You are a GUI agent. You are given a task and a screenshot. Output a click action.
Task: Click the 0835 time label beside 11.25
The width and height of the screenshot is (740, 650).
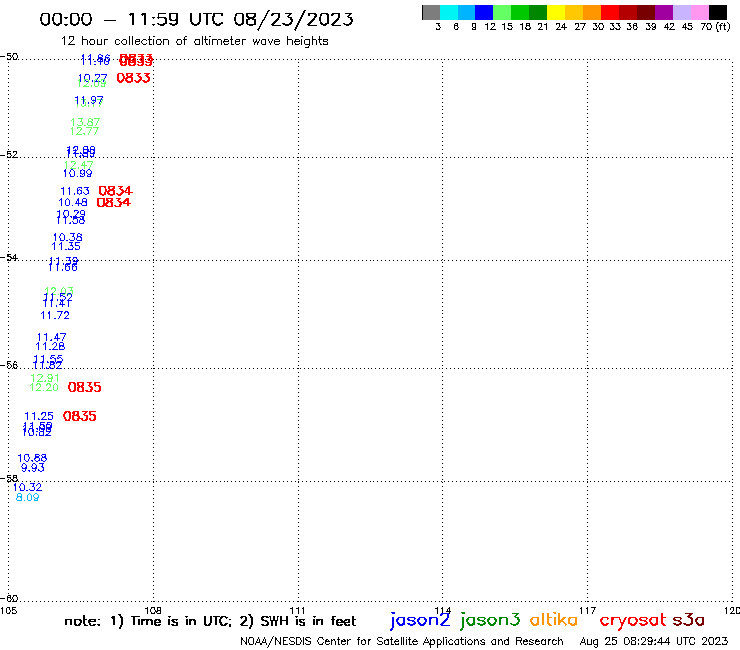point(80,416)
